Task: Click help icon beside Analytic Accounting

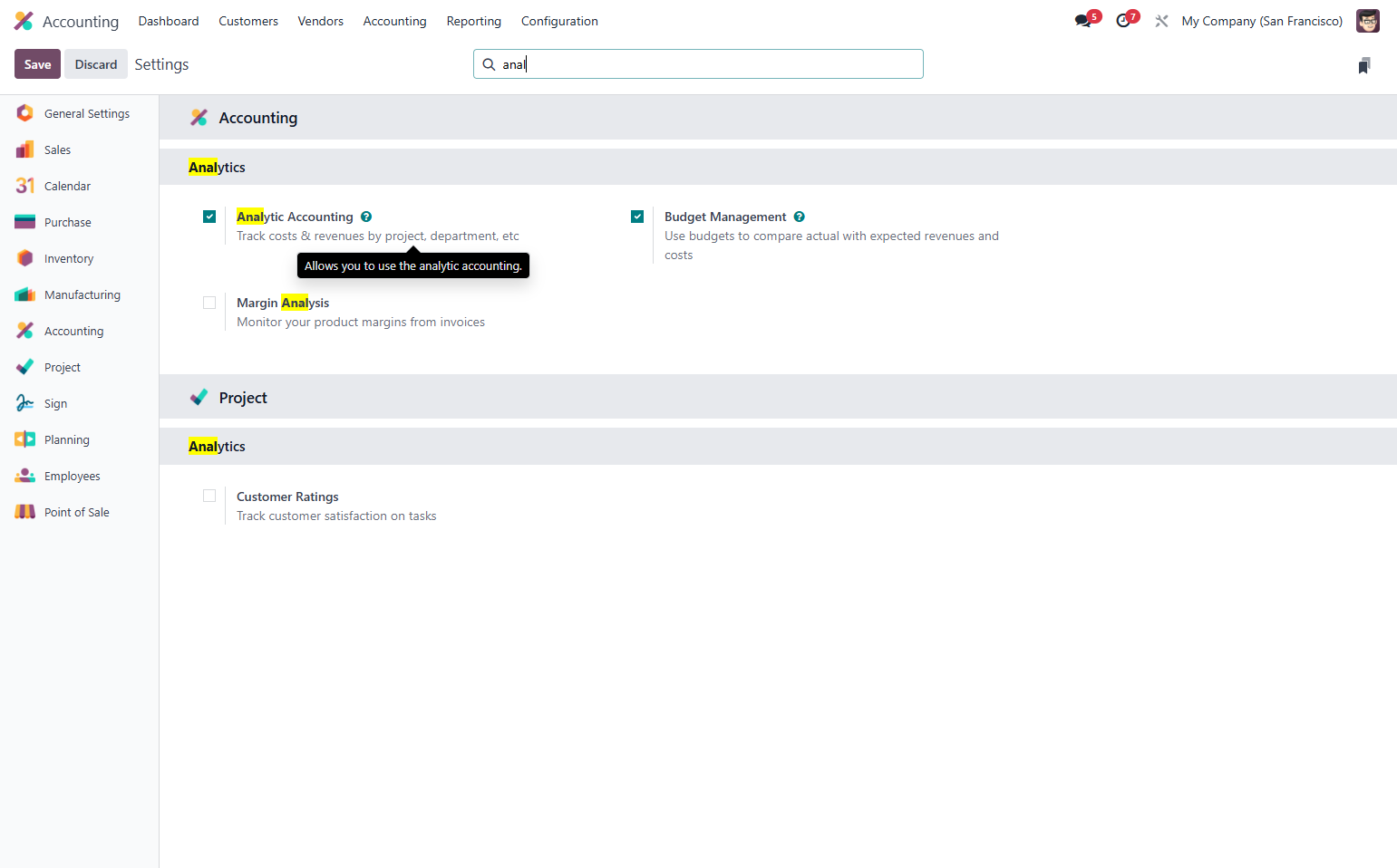Action: tap(366, 217)
